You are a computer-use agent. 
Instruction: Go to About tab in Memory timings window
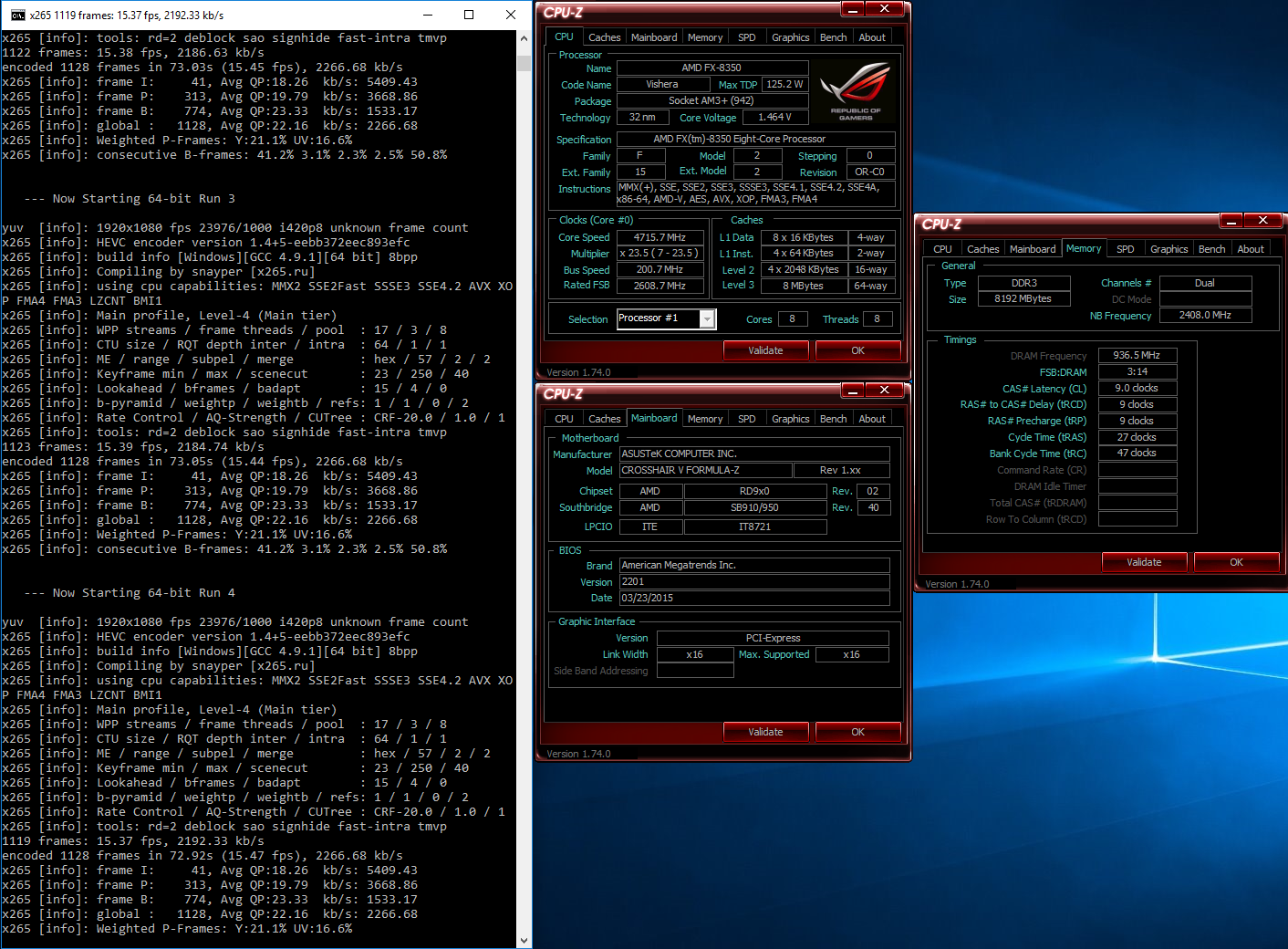(1250, 249)
